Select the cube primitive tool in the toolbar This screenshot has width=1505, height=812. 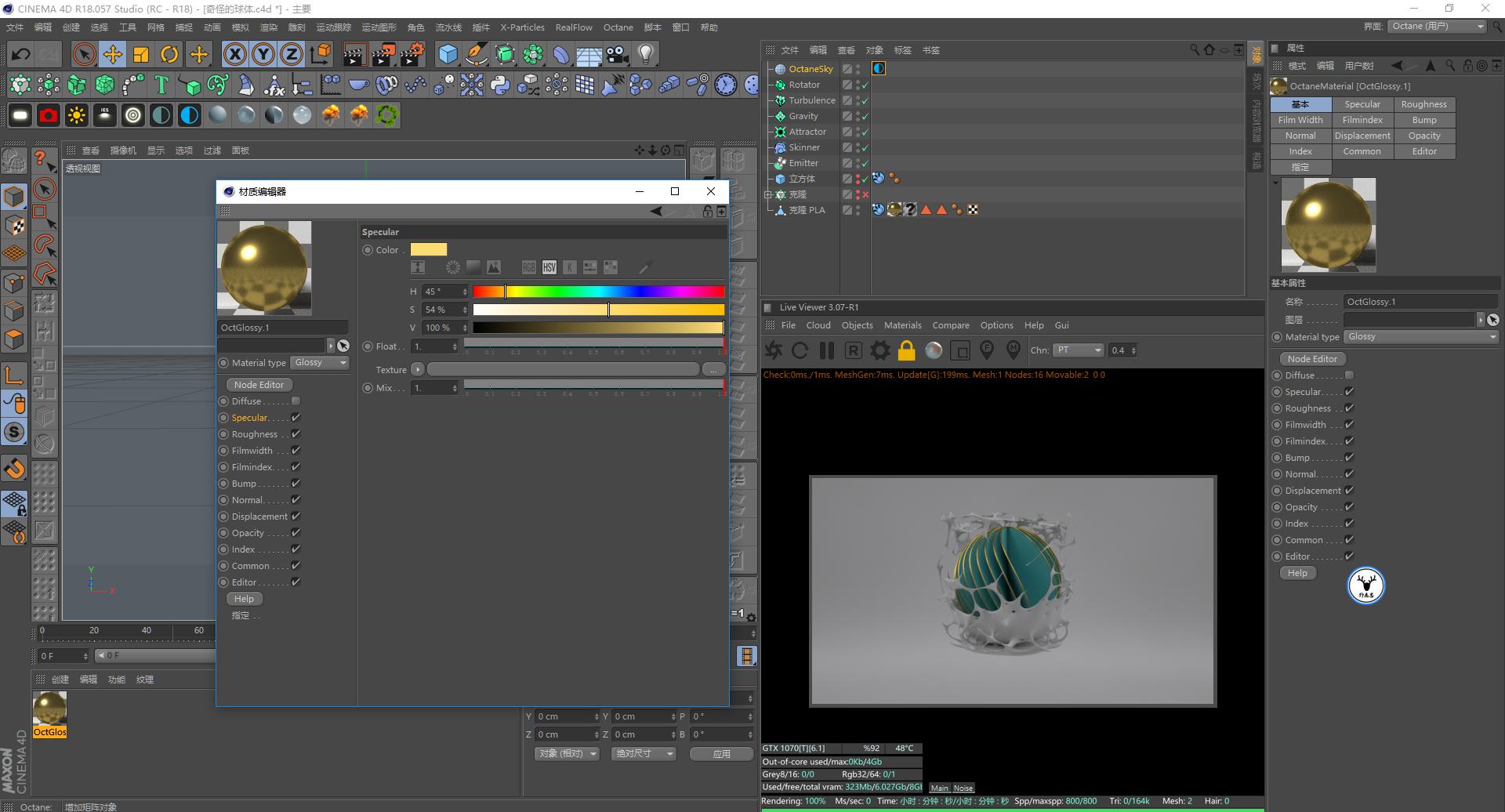(x=448, y=53)
